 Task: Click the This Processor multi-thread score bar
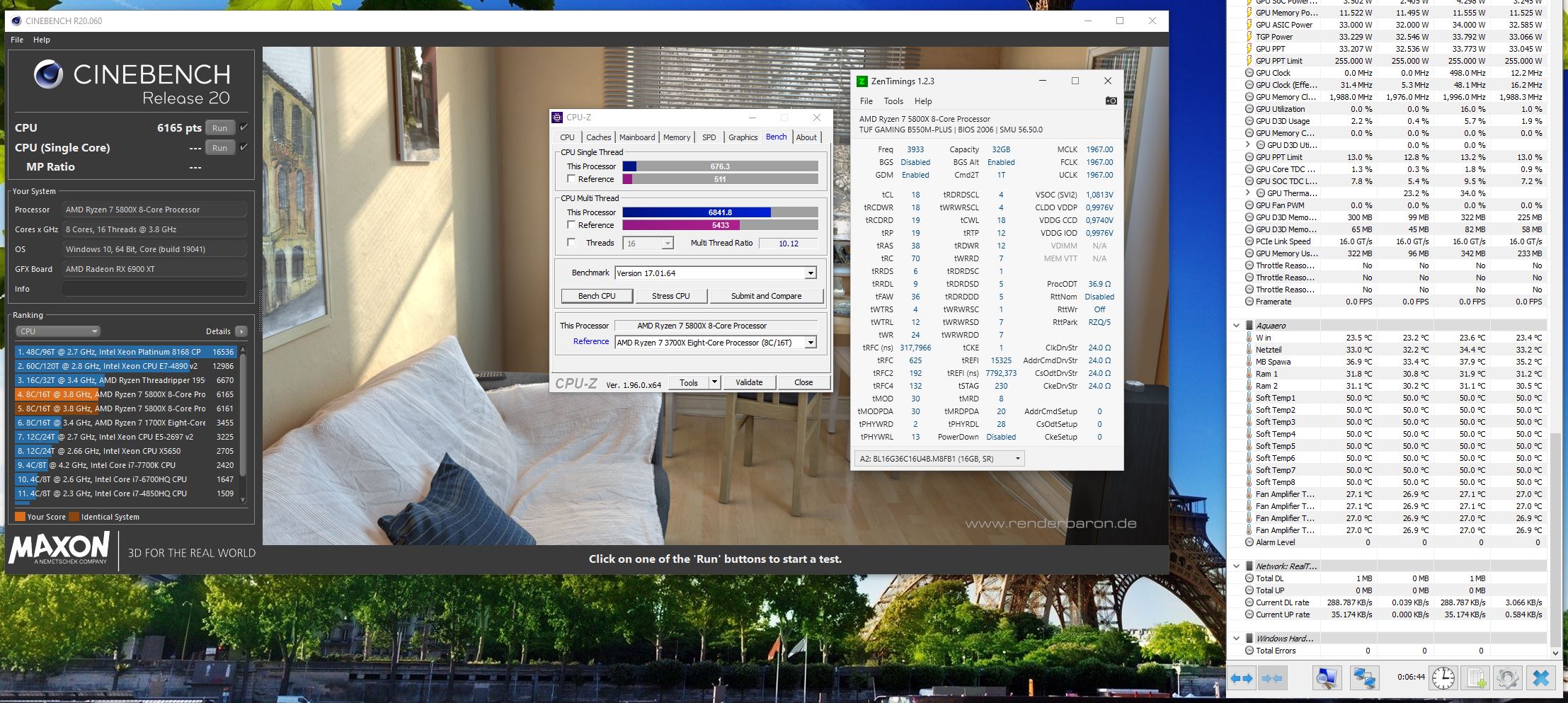coord(720,212)
